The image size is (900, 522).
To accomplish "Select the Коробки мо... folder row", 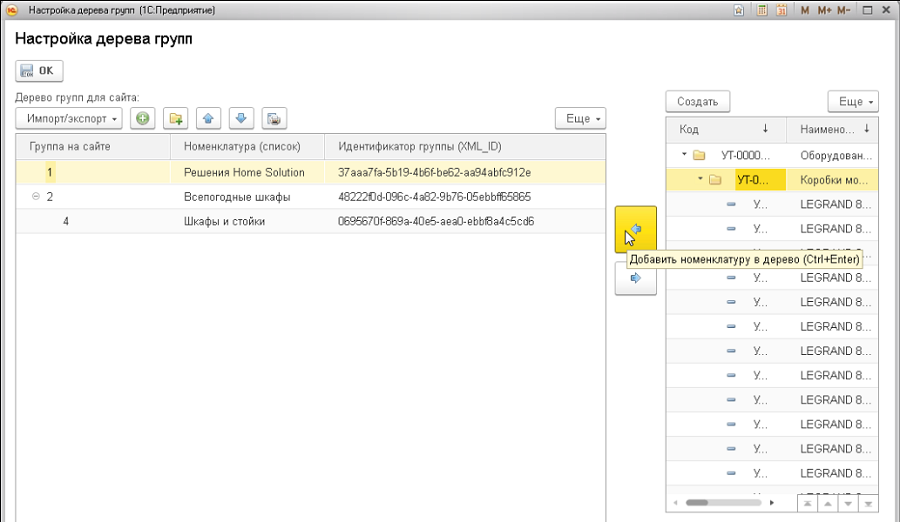I will click(772, 180).
